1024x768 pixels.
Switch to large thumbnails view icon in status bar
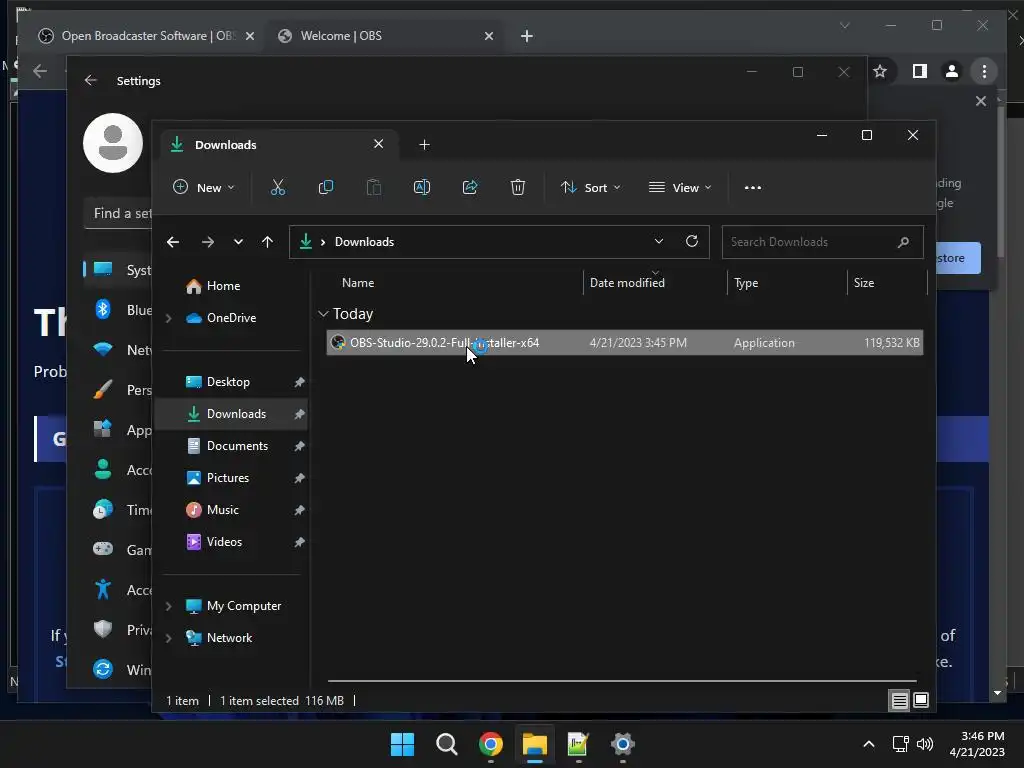(x=921, y=701)
